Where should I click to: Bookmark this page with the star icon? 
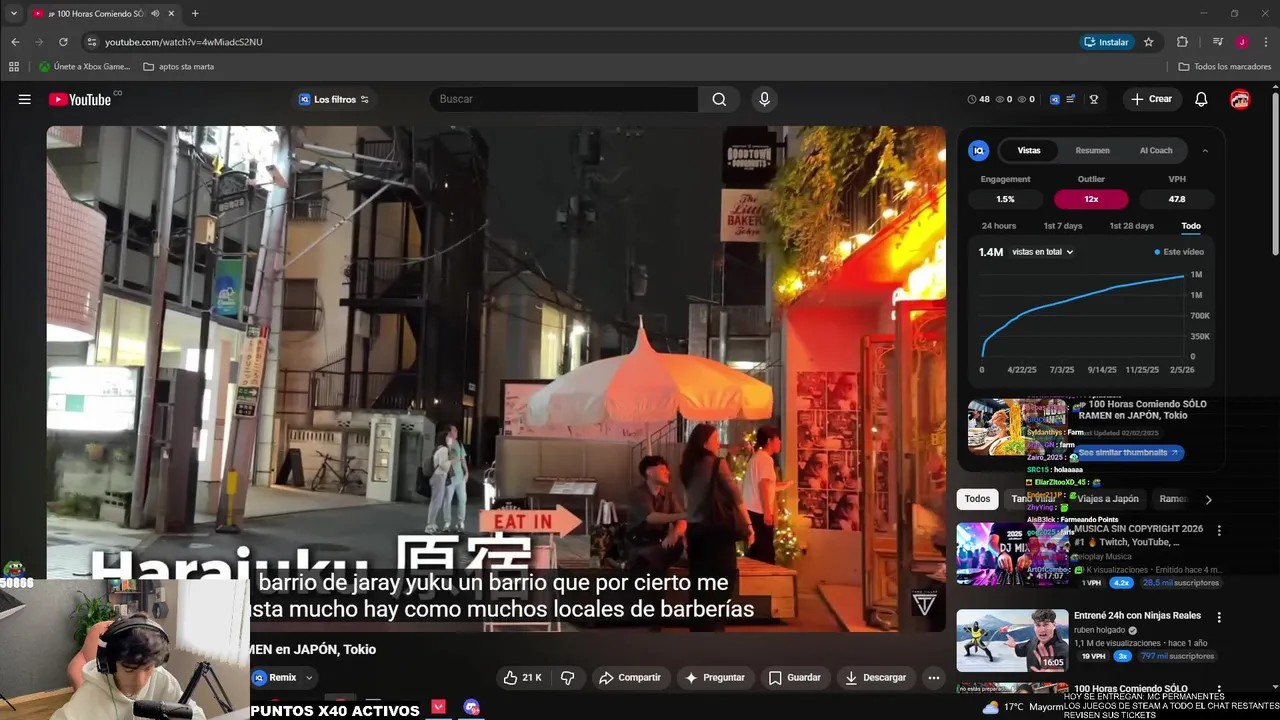1149,42
